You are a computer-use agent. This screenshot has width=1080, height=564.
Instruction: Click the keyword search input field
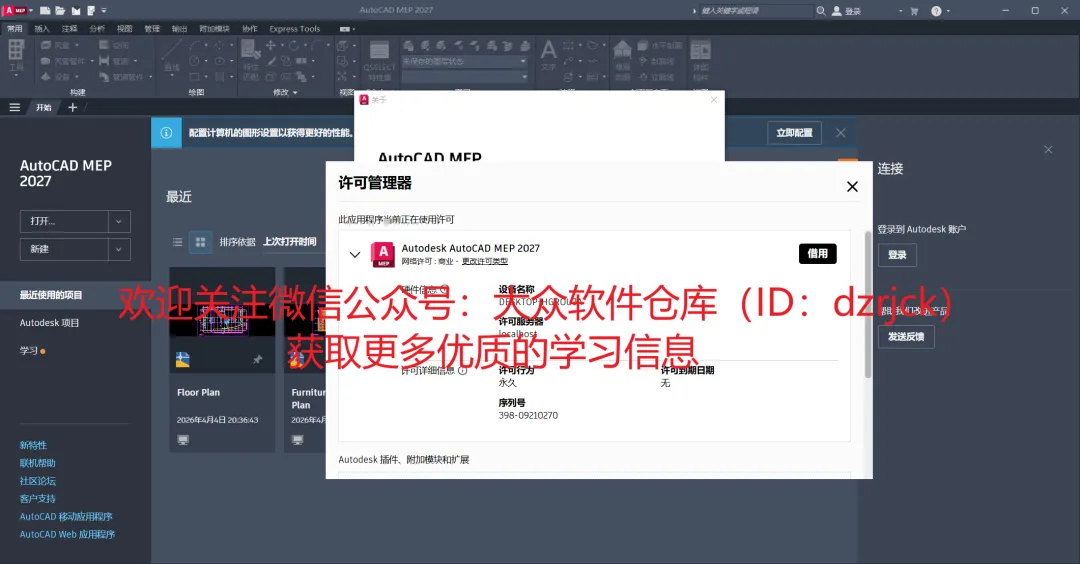click(756, 11)
